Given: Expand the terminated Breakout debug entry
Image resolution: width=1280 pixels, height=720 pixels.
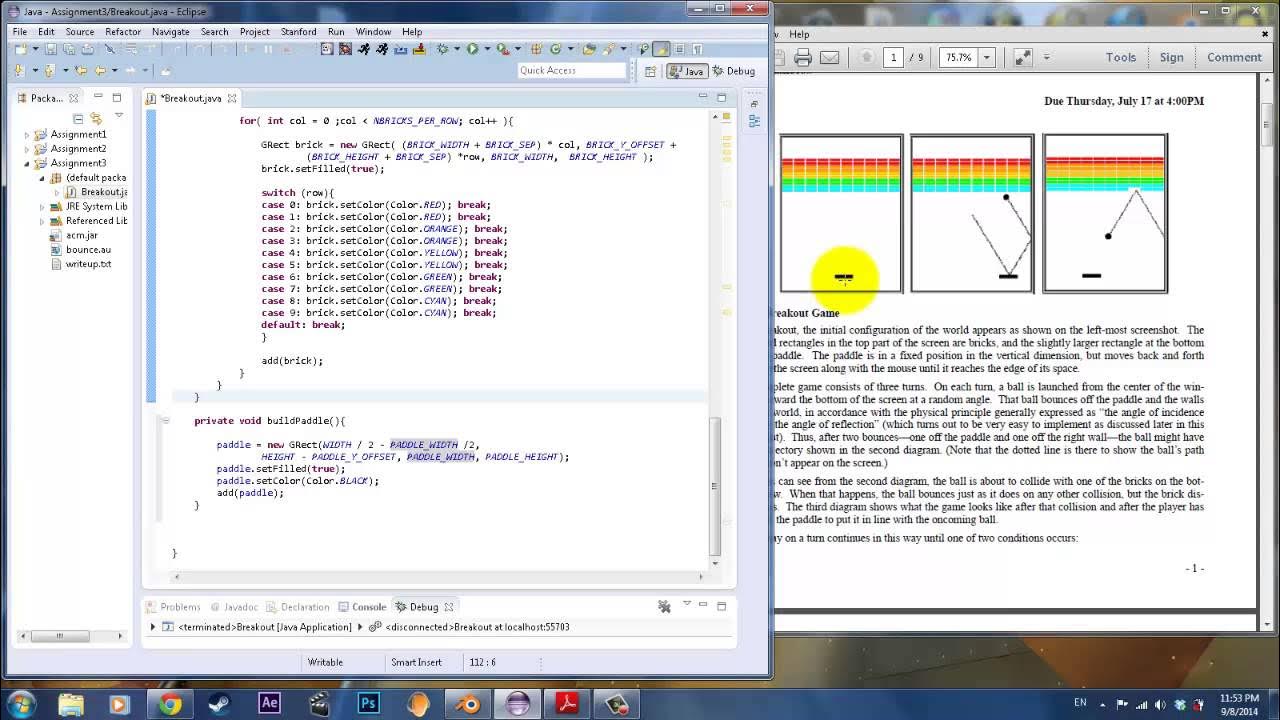Looking at the screenshot, I should 153,627.
